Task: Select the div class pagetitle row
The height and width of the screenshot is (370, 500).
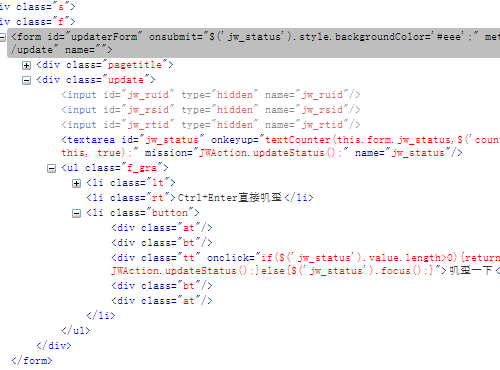Action: point(105,65)
